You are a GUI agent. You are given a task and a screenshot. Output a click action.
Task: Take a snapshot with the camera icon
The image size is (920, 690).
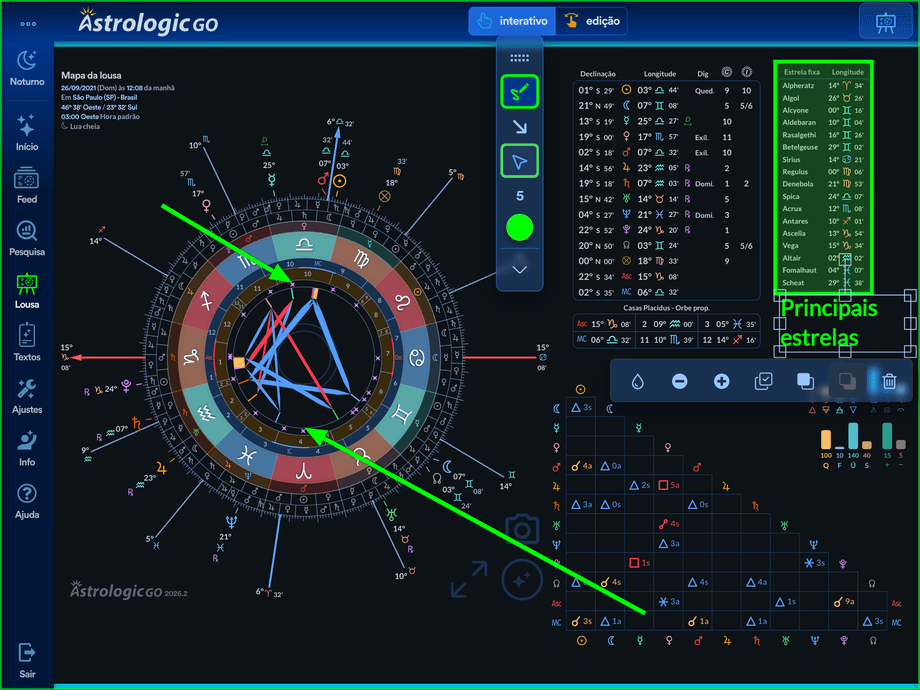(x=522, y=529)
